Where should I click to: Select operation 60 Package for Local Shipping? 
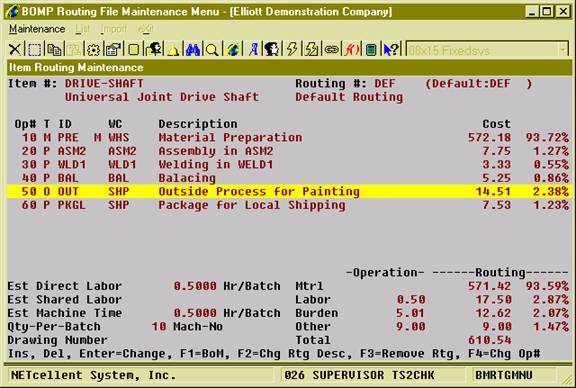tap(288, 205)
